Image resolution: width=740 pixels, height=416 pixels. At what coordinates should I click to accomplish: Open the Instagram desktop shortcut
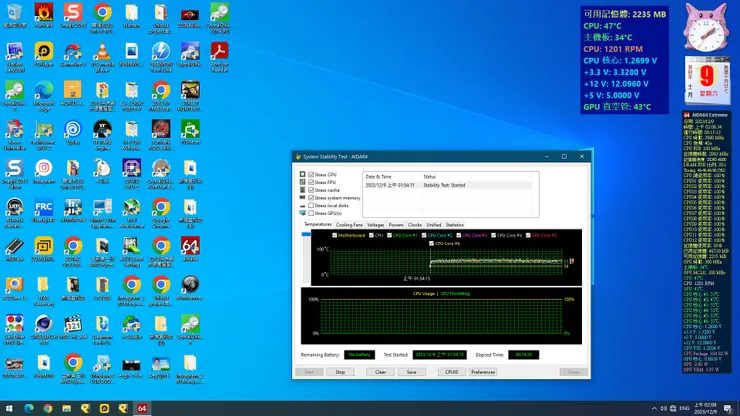coord(44,169)
